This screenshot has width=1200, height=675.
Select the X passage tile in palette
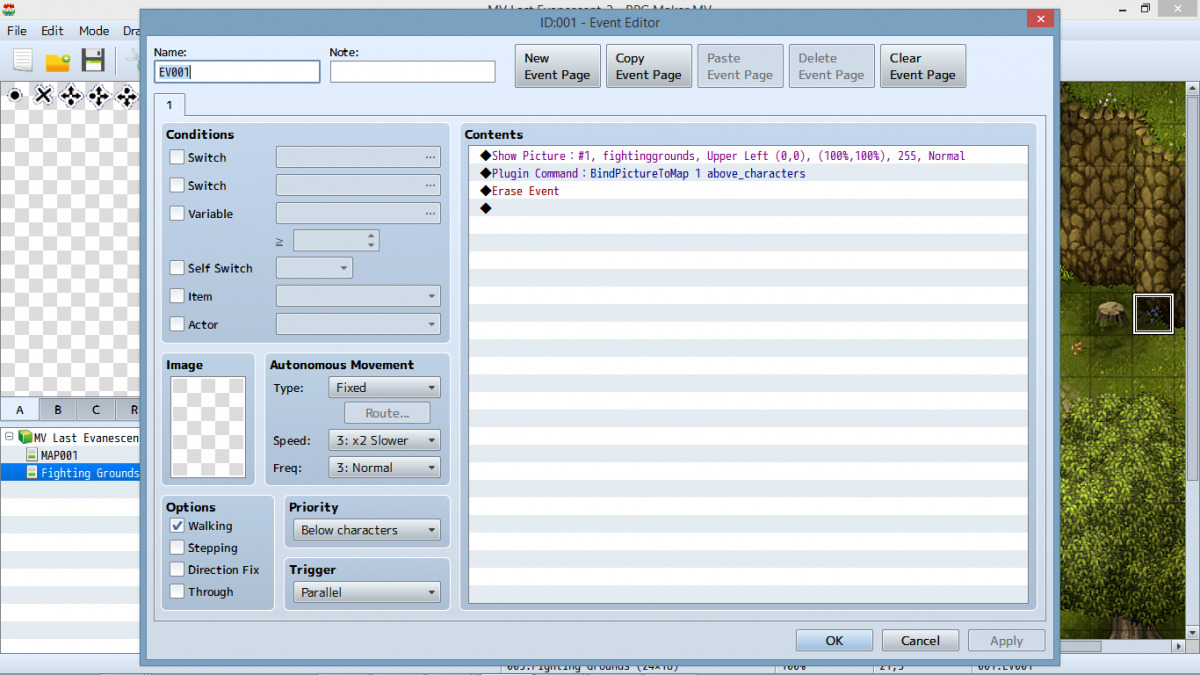43,96
